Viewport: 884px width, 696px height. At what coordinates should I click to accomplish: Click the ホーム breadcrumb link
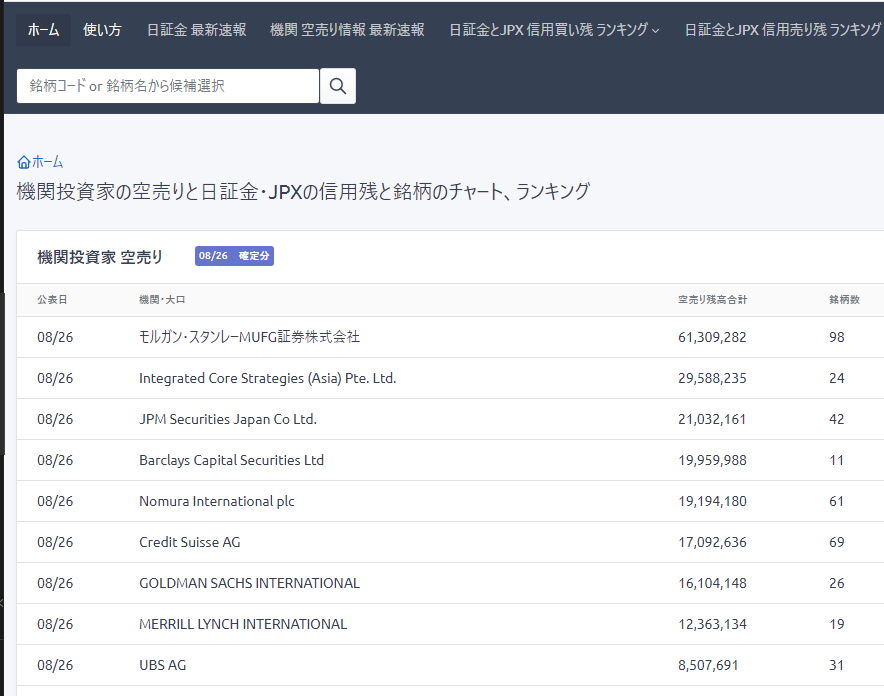point(47,162)
